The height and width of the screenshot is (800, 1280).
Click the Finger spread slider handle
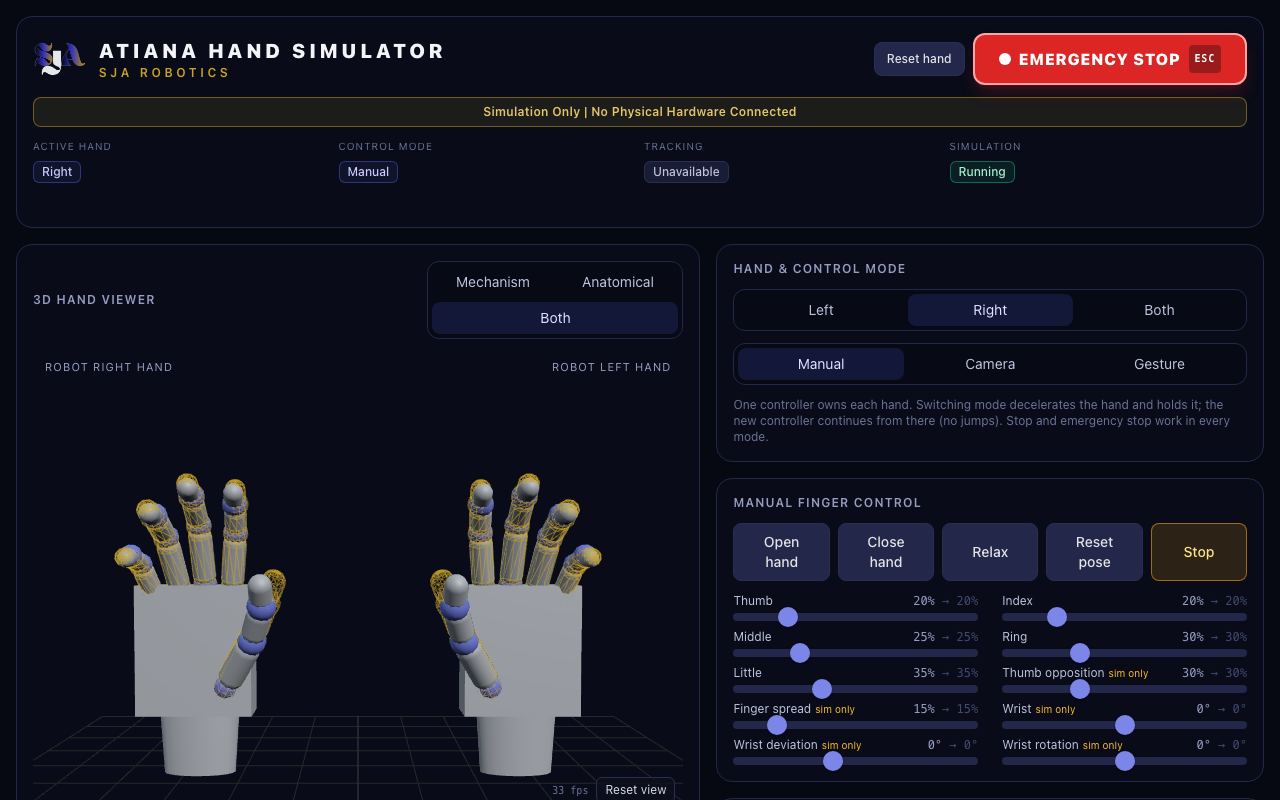click(x=777, y=725)
